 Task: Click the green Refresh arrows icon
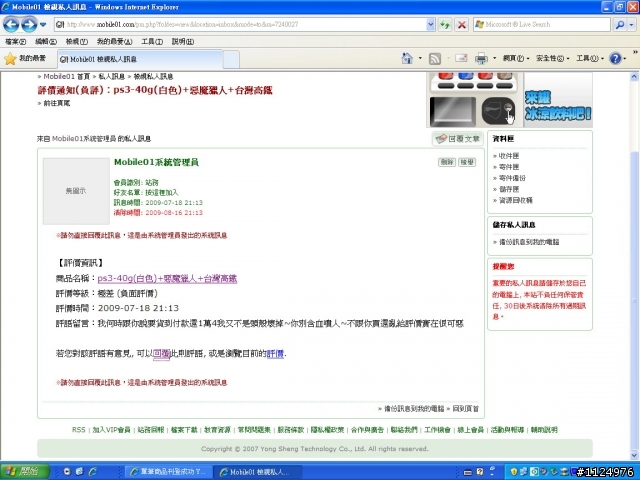pyautogui.click(x=445, y=24)
